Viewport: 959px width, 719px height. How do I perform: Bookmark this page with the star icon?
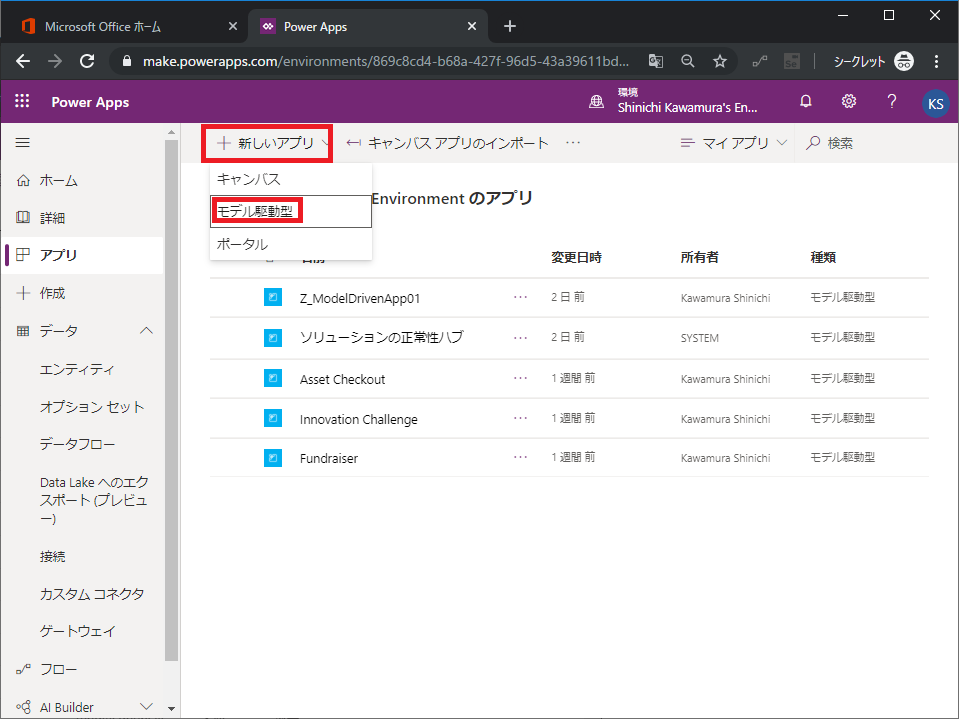tap(720, 61)
